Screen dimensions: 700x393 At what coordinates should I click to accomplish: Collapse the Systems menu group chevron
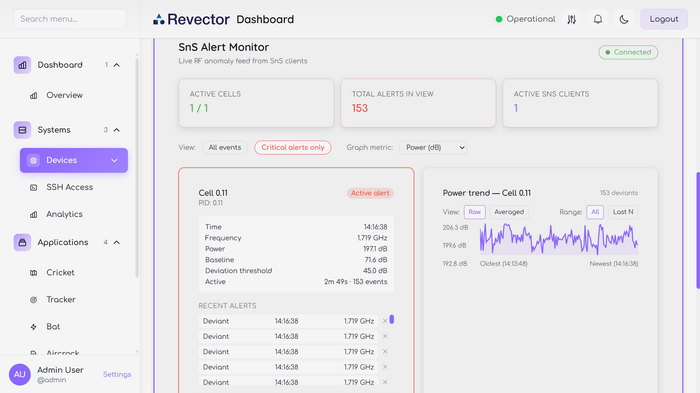click(117, 130)
